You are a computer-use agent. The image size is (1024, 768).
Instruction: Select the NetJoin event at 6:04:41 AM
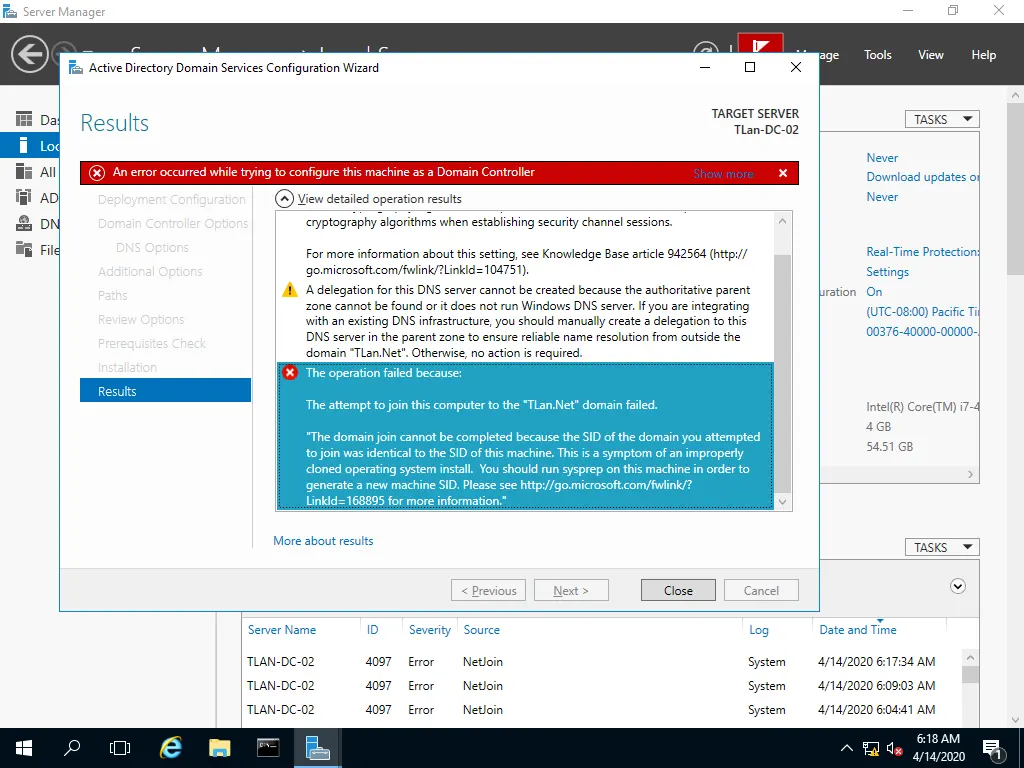tap(601, 710)
